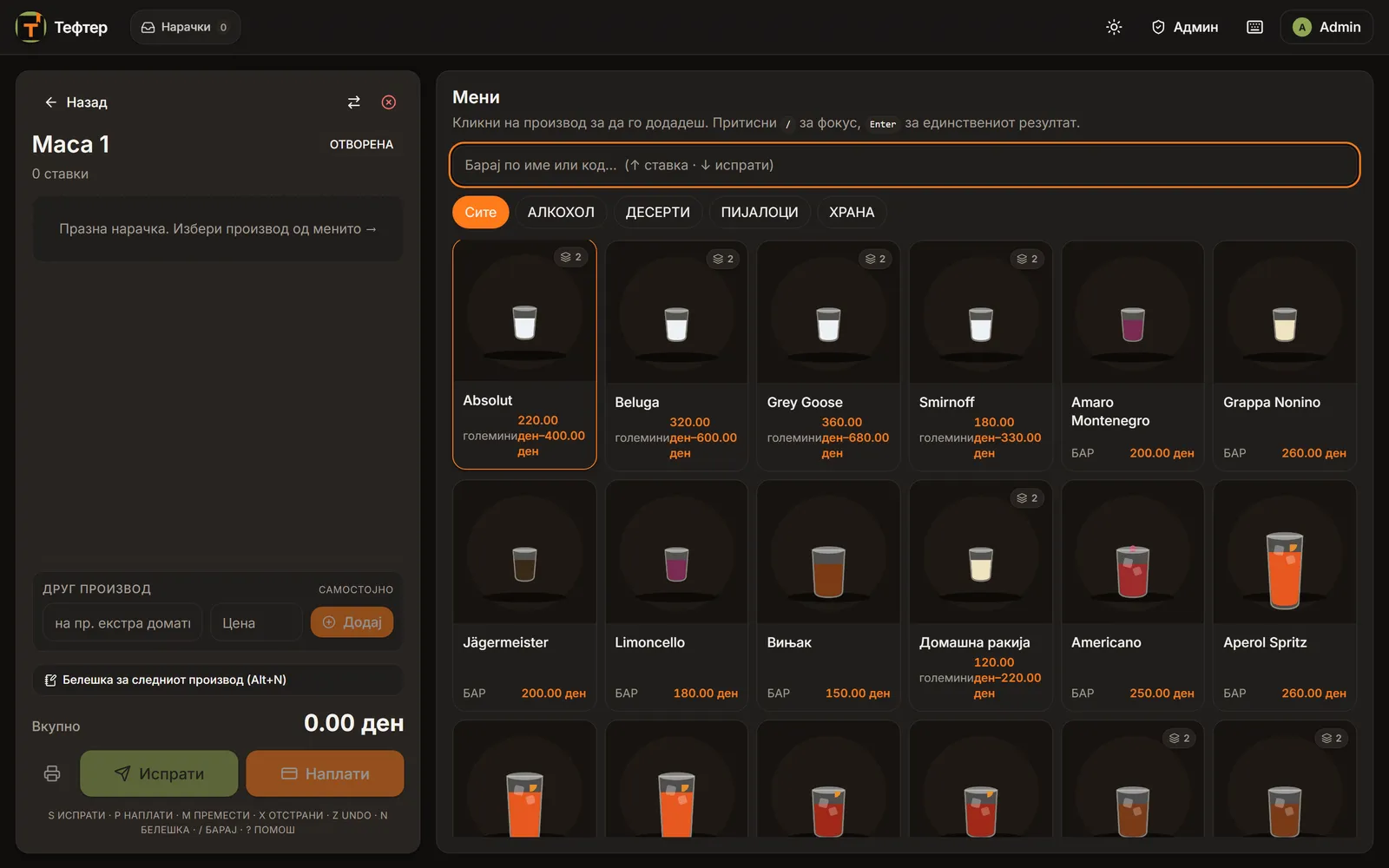Click the Цена price field

[256, 622]
